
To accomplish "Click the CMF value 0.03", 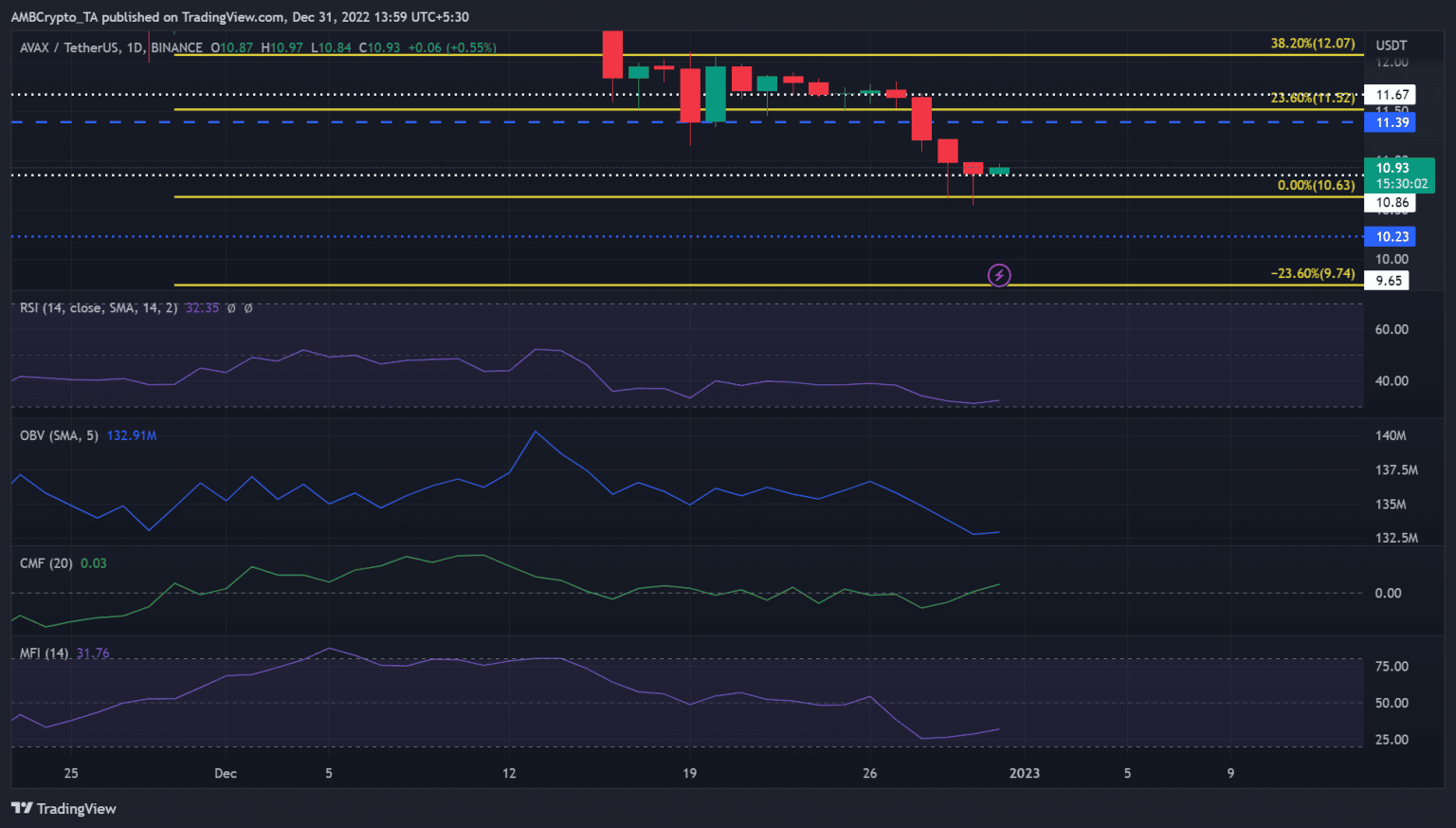I will click(94, 563).
